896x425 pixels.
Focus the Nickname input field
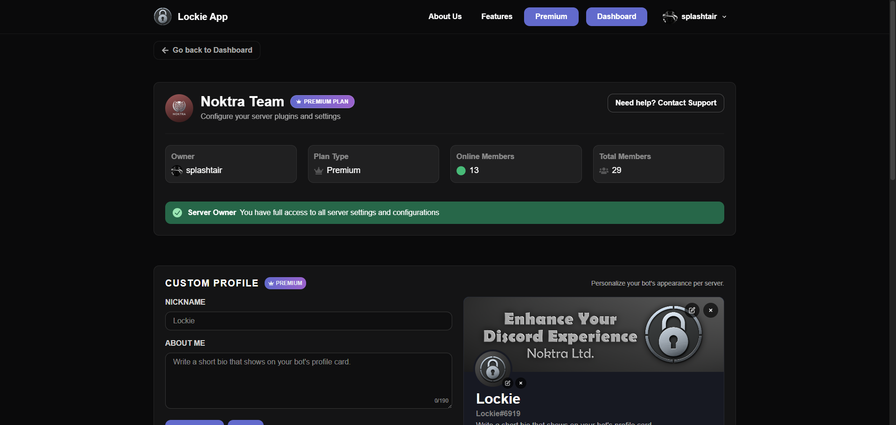pos(308,321)
